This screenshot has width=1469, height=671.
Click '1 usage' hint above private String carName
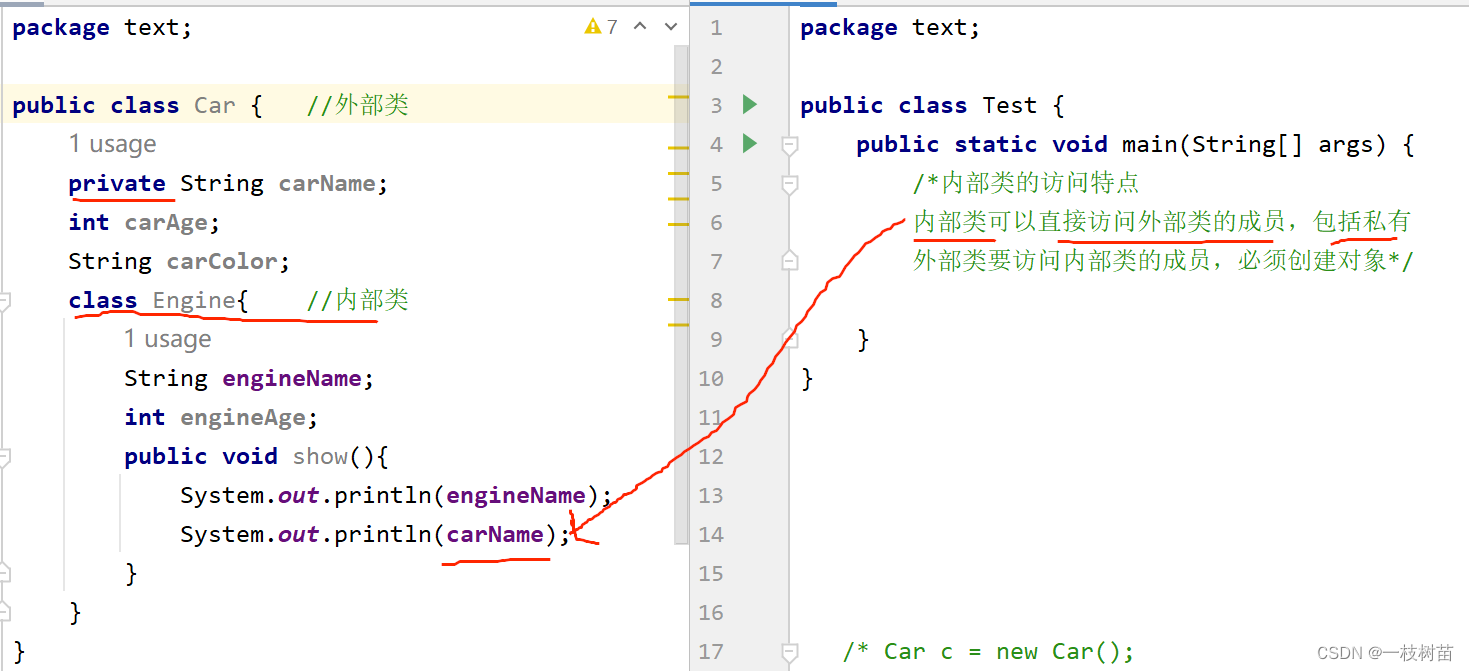point(112,144)
